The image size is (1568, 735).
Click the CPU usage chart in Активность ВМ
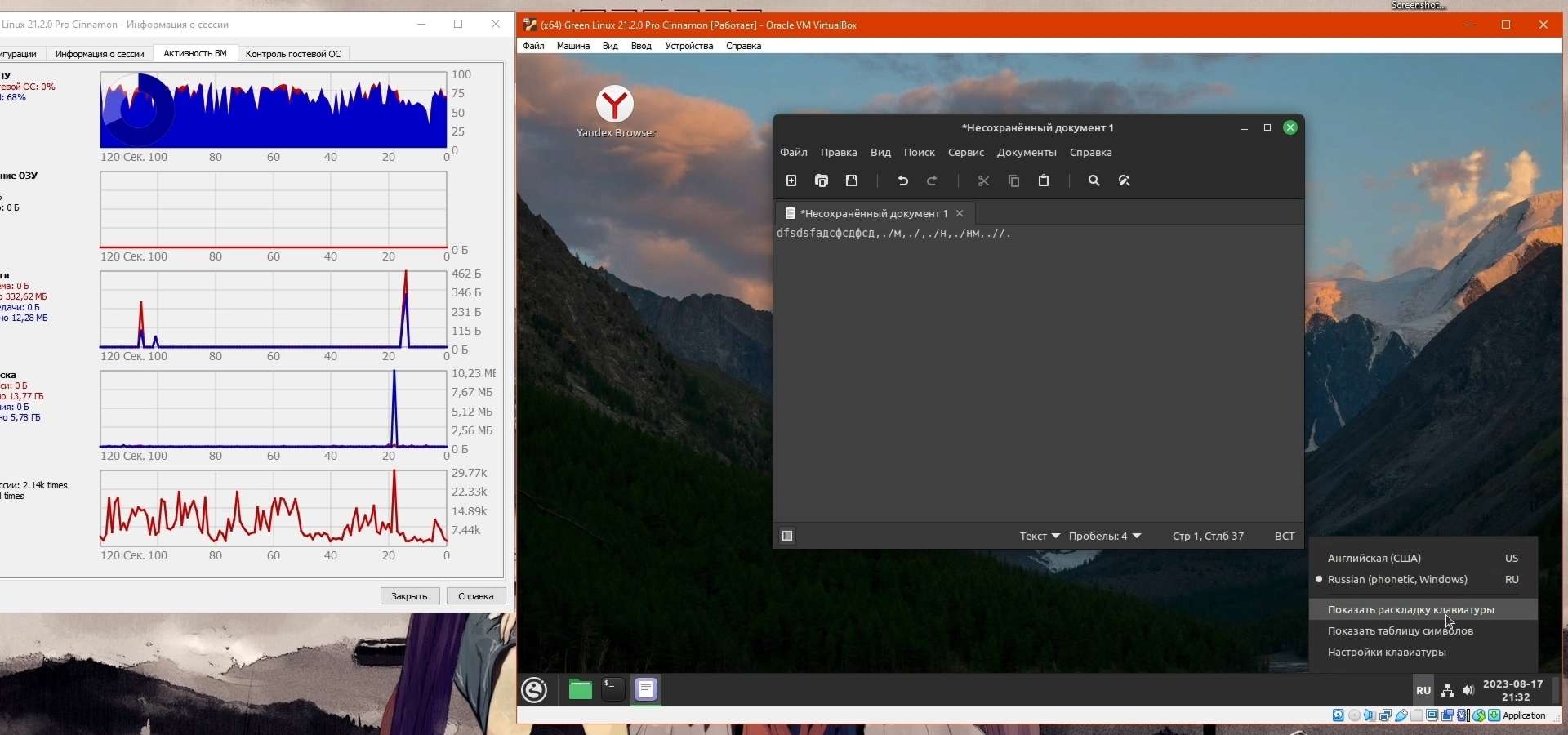coord(274,110)
